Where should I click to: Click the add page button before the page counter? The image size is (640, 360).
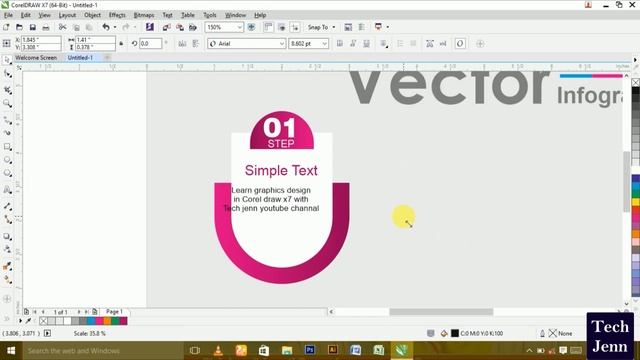coord(26,312)
